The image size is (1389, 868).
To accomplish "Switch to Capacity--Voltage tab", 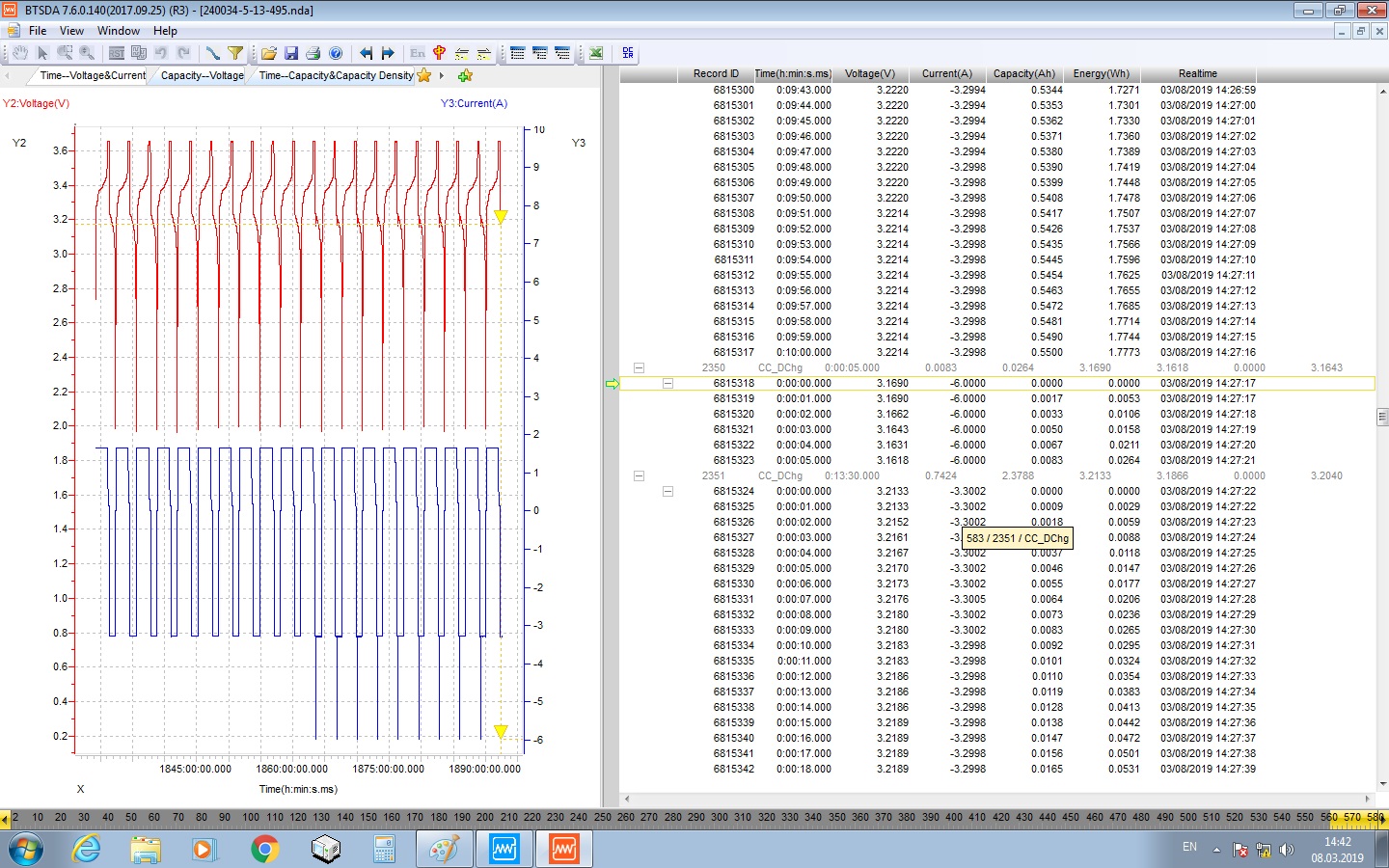I will [x=202, y=75].
